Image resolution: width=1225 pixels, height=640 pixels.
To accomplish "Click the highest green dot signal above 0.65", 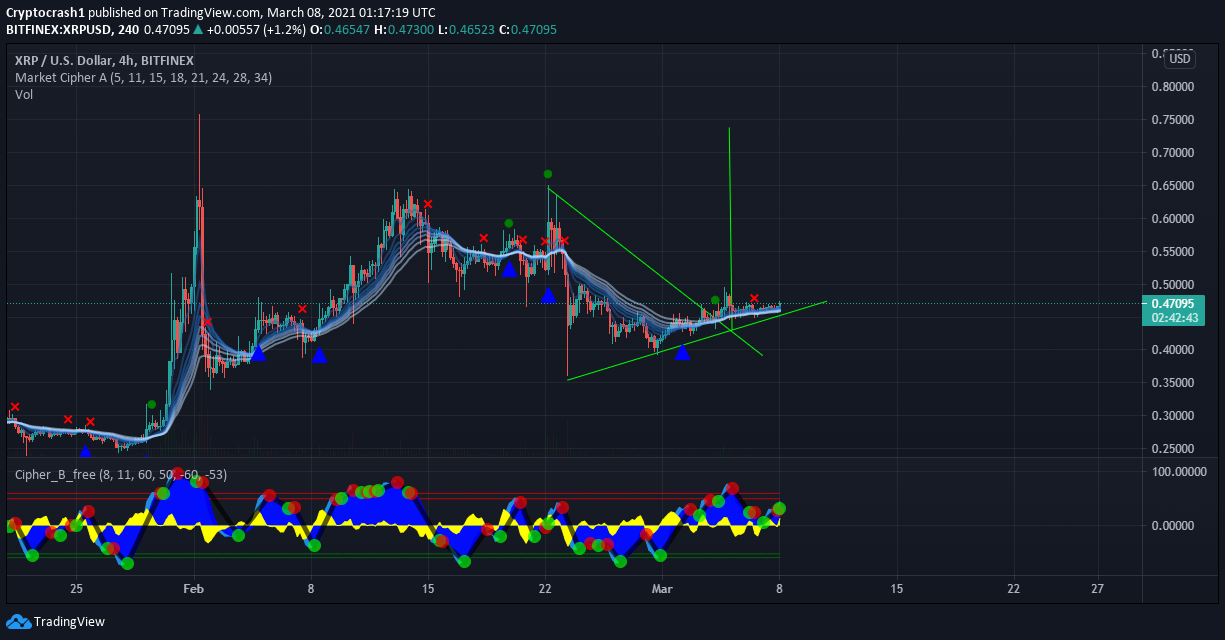I will 548,174.
